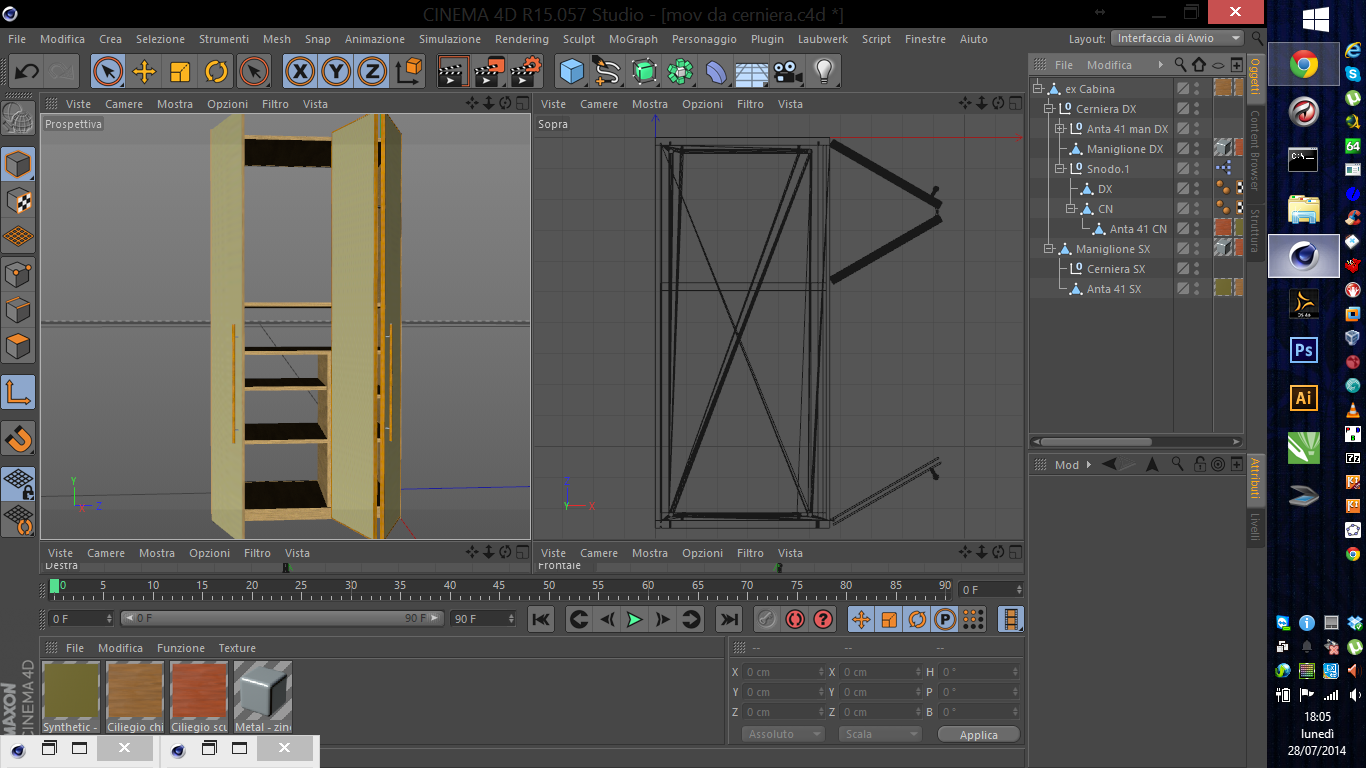Open the Rendering menu

522,39
